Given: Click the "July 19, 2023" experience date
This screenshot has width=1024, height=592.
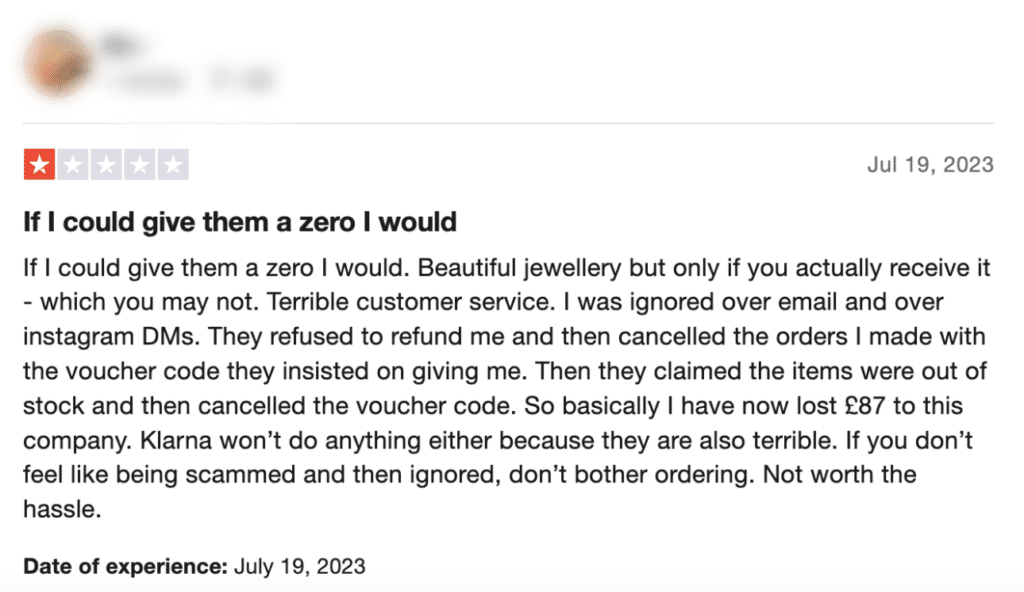Looking at the screenshot, I should 299,566.
